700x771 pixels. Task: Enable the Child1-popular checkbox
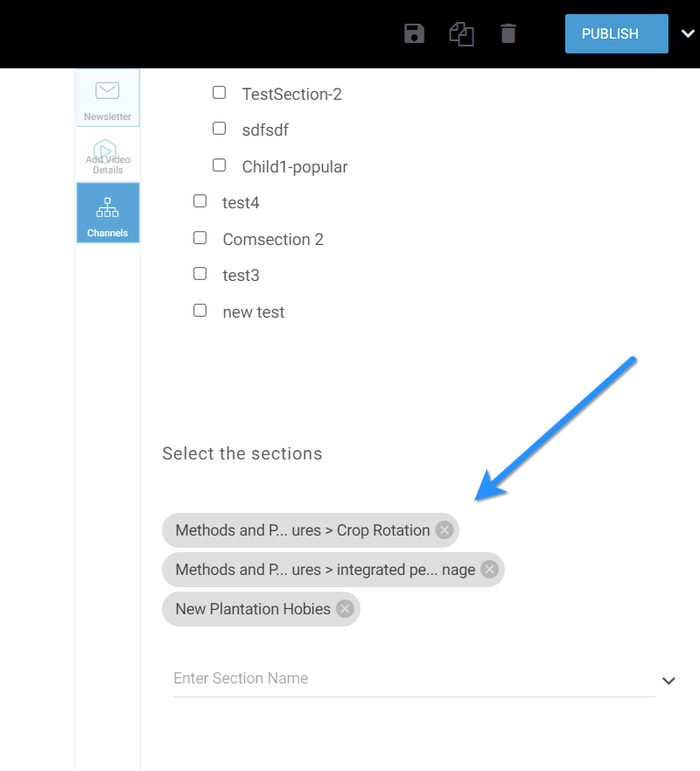point(219,166)
